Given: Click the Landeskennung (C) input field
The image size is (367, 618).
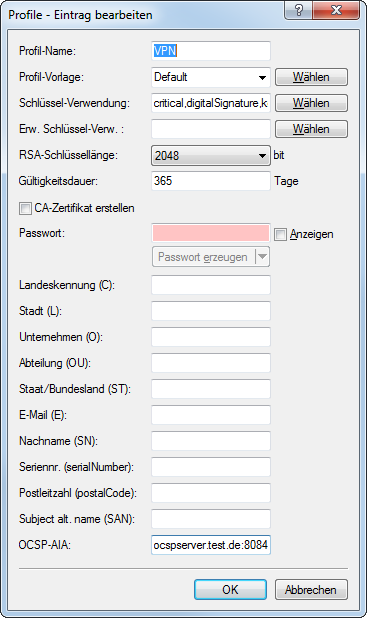Looking at the screenshot, I should (211, 285).
